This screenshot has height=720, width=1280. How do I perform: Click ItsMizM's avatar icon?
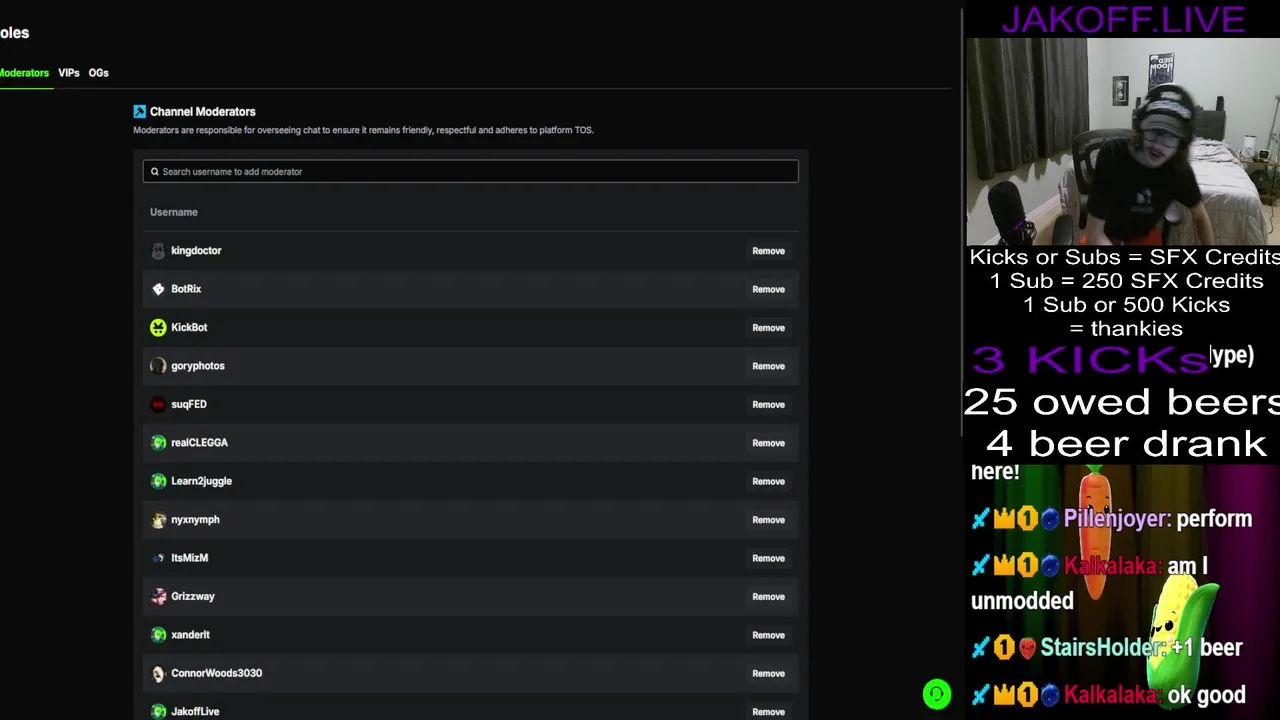158,558
